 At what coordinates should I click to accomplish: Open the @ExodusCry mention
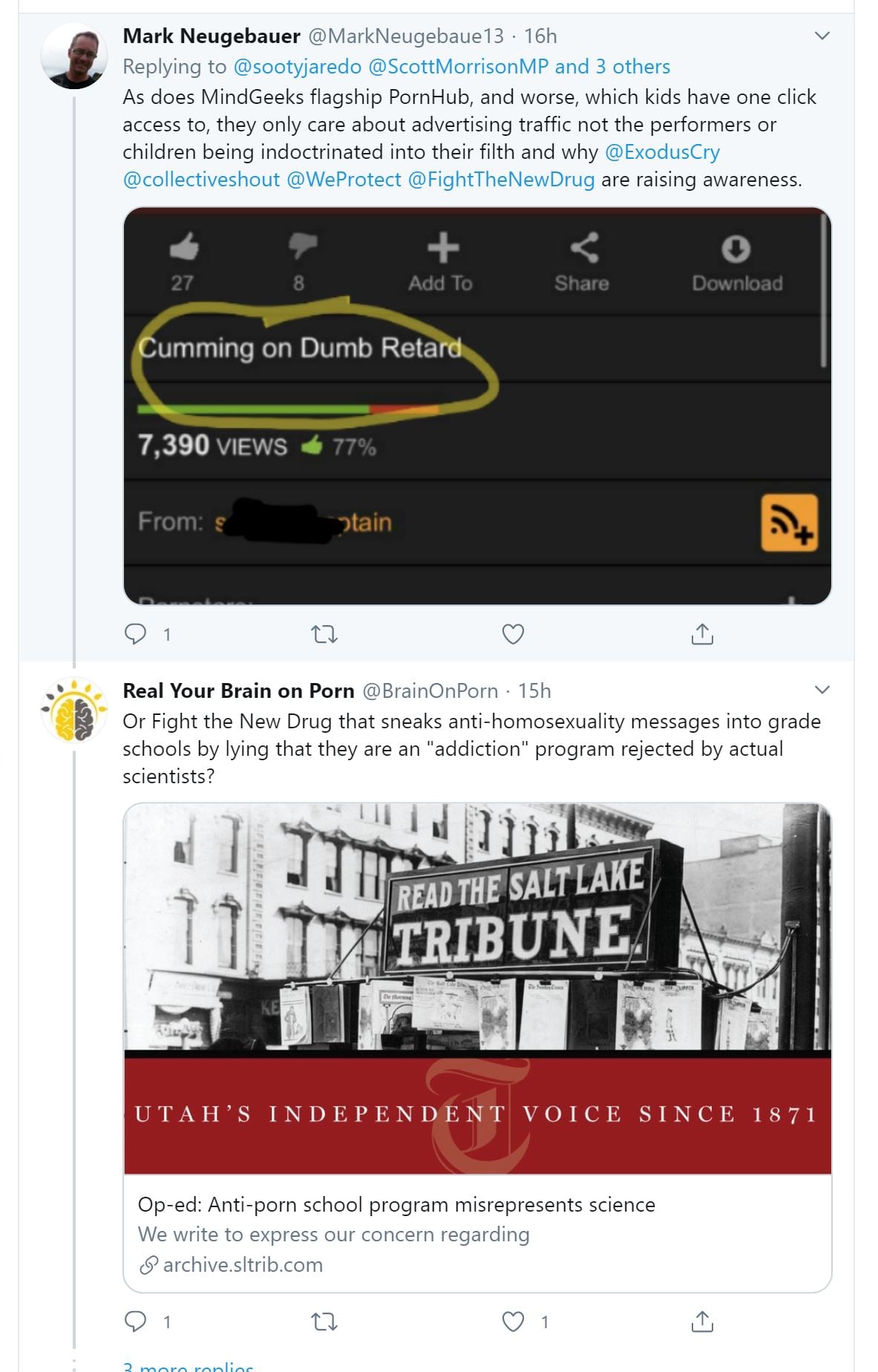(x=662, y=152)
